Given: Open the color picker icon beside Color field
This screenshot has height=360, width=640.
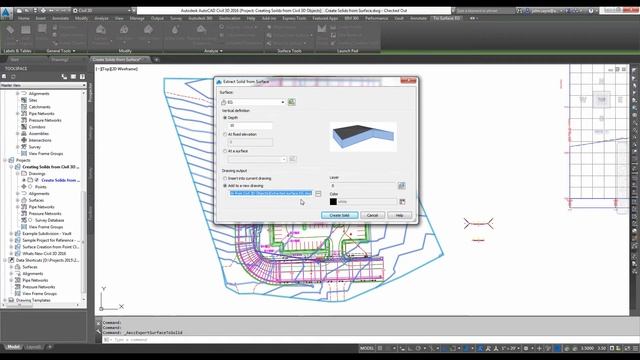Looking at the screenshot, I should point(402,202).
